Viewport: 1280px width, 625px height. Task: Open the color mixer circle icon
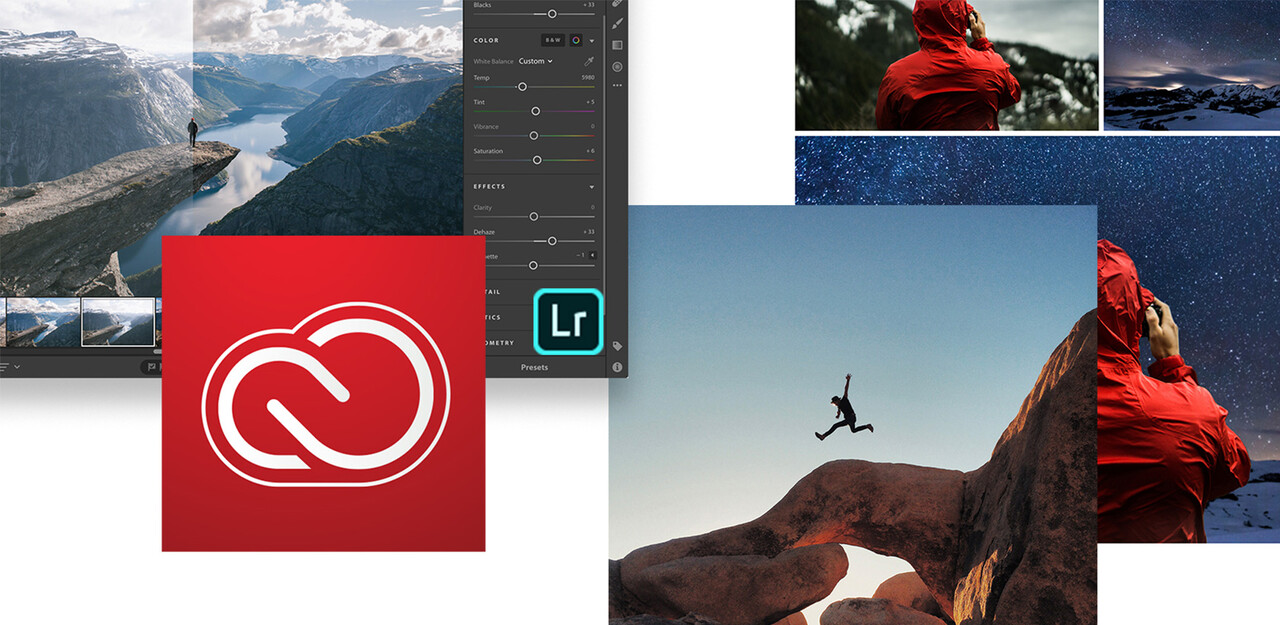[576, 40]
